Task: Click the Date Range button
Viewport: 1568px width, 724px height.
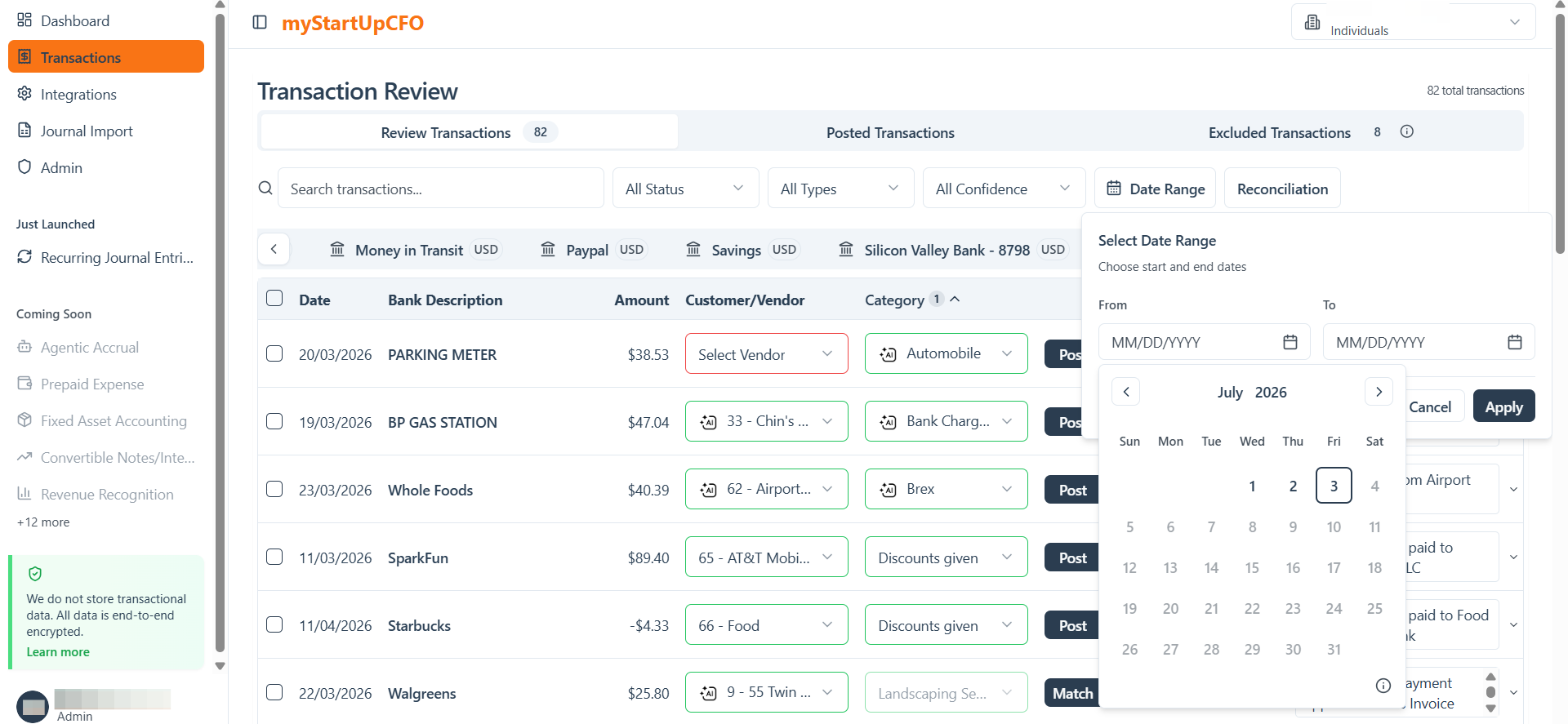Action: pyautogui.click(x=1155, y=188)
